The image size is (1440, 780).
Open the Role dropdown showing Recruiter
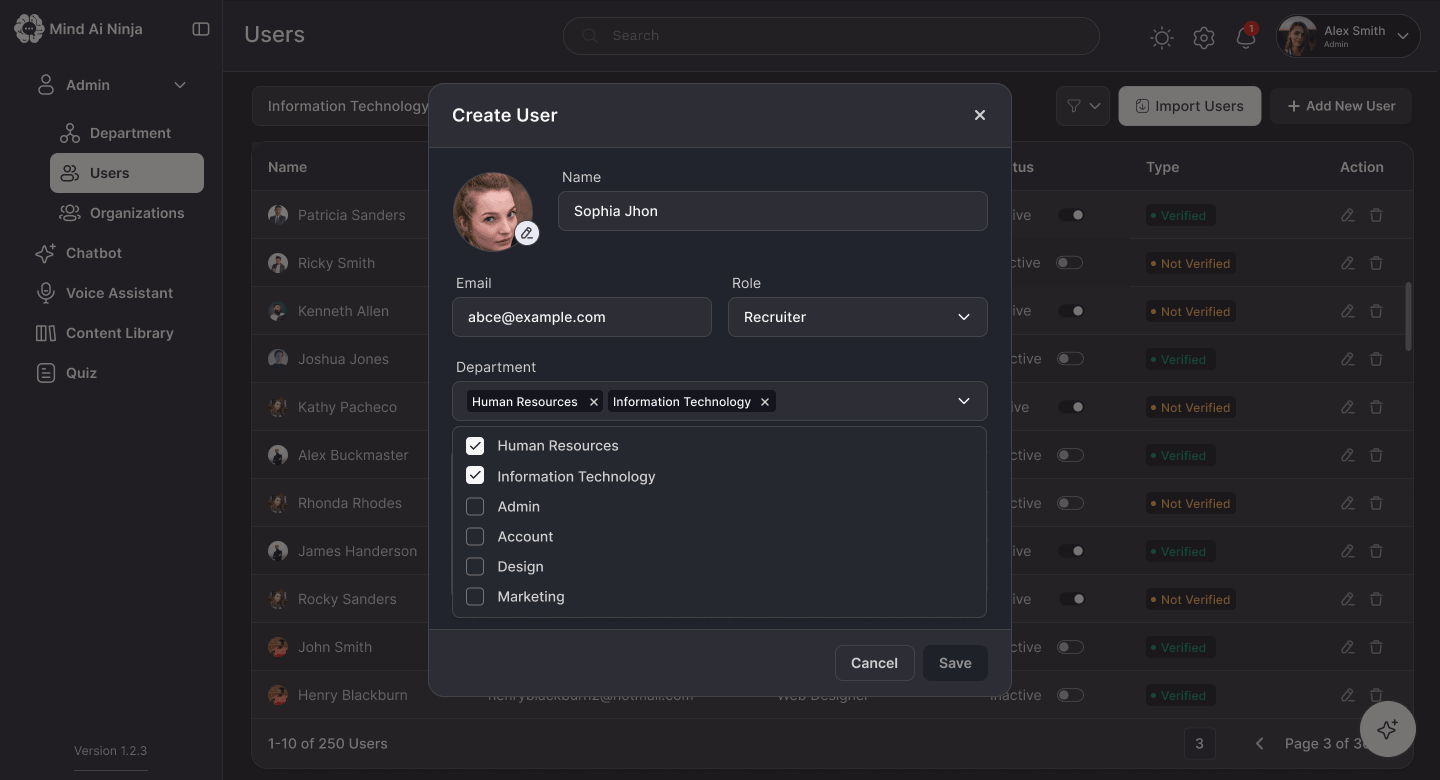858,317
